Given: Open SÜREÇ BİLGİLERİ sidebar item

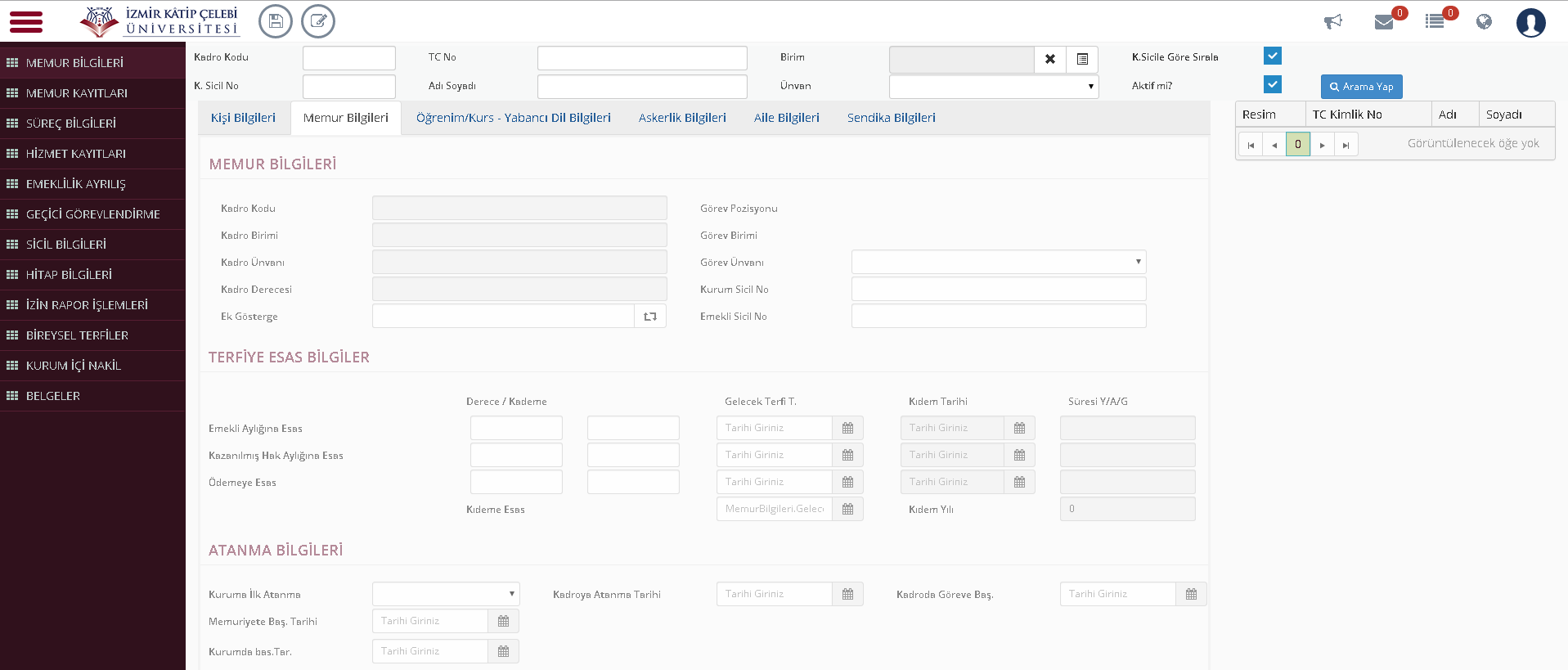Looking at the screenshot, I should [x=92, y=124].
